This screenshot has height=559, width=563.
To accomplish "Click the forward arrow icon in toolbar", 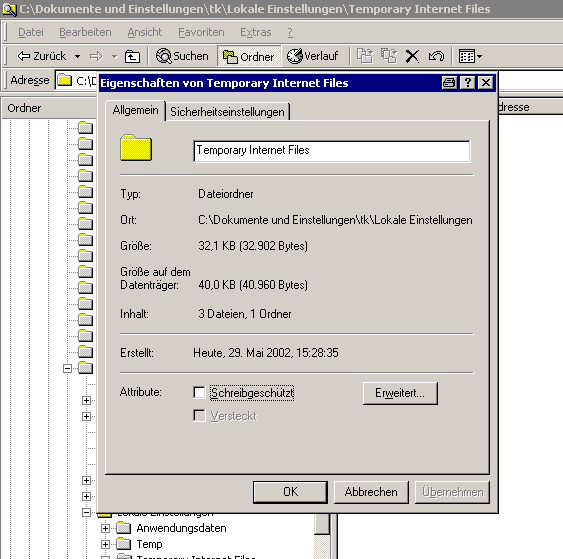I will point(96,56).
